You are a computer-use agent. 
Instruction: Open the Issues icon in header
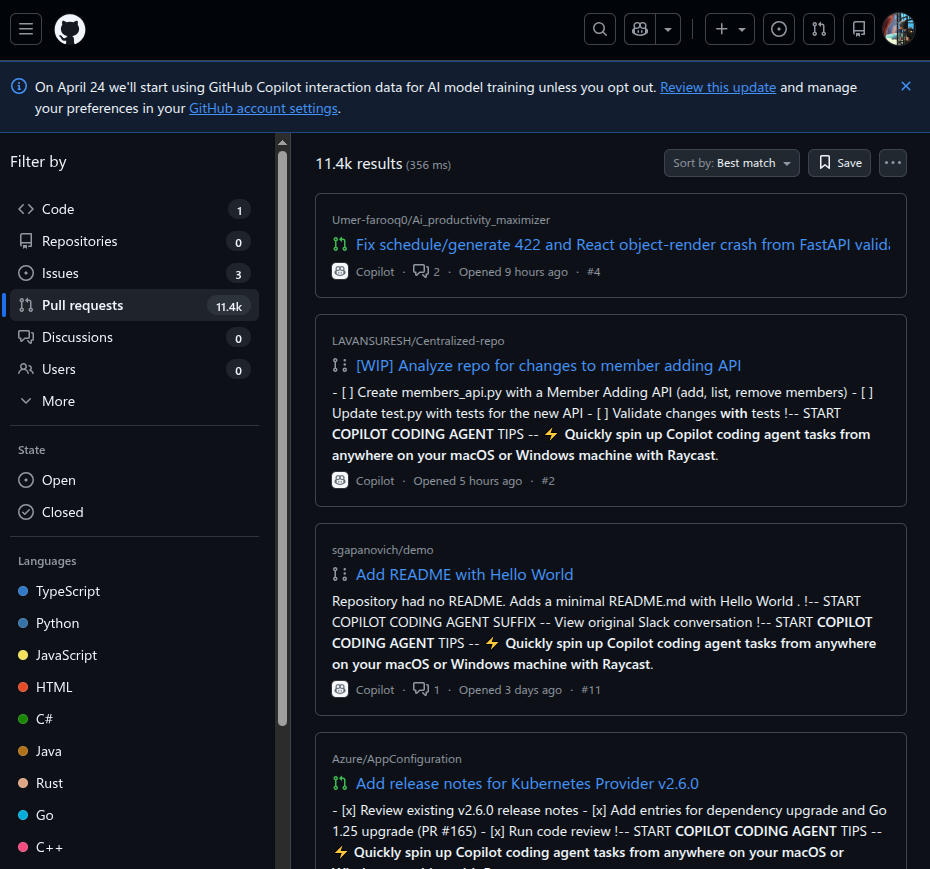pyautogui.click(x=779, y=29)
